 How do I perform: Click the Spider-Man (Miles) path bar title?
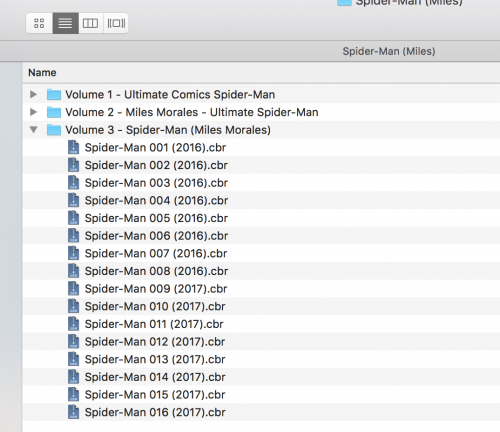pyautogui.click(x=389, y=51)
